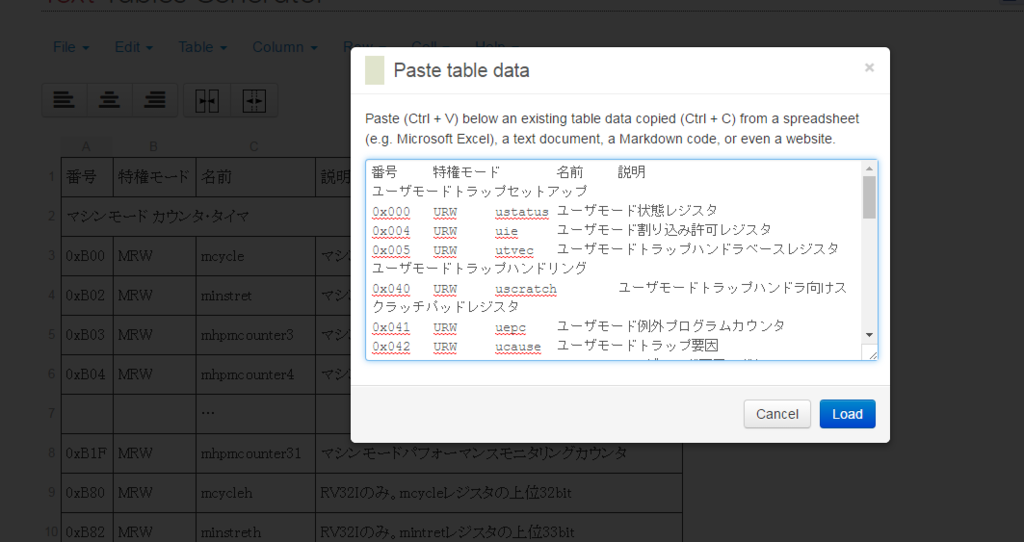
Task: Select column header A in background table
Action: pos(86,146)
